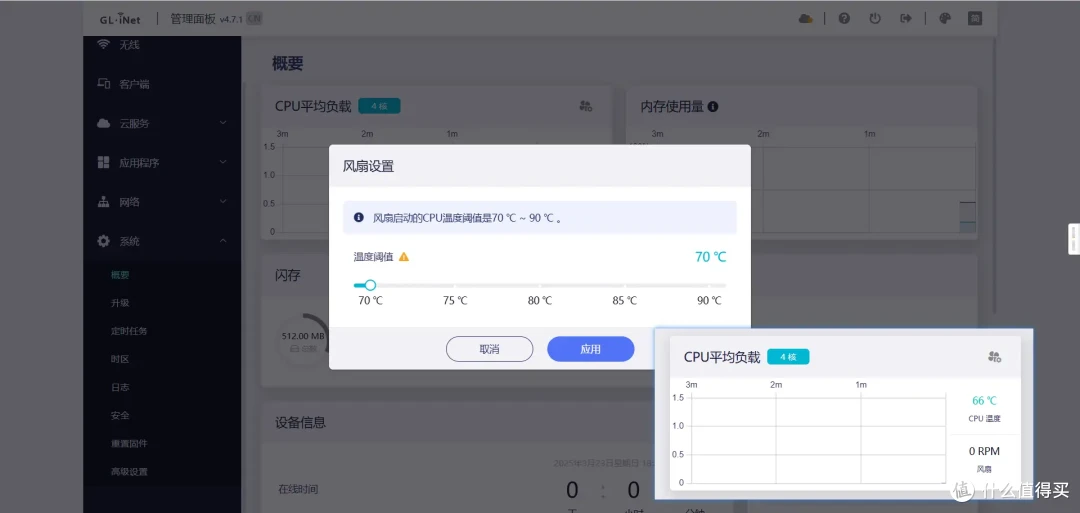Click the 应用 button
This screenshot has width=1080, height=513.
coord(590,349)
